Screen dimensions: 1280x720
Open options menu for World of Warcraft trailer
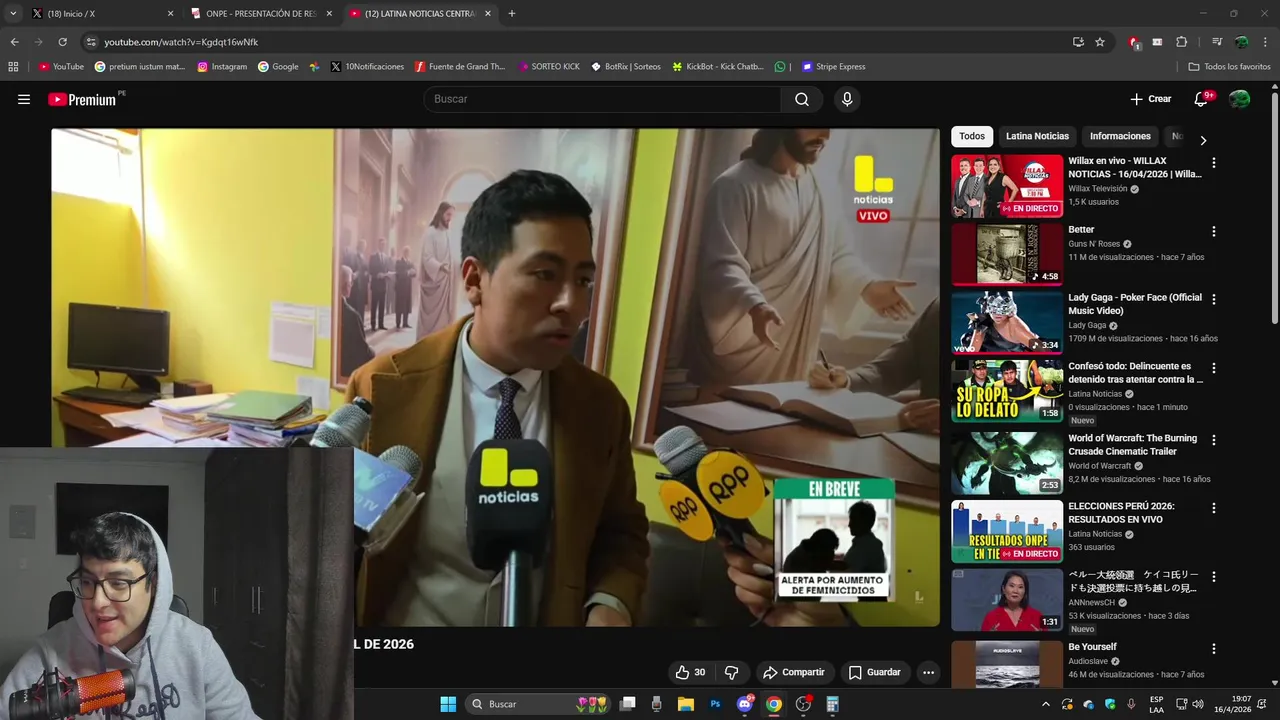(x=1214, y=440)
